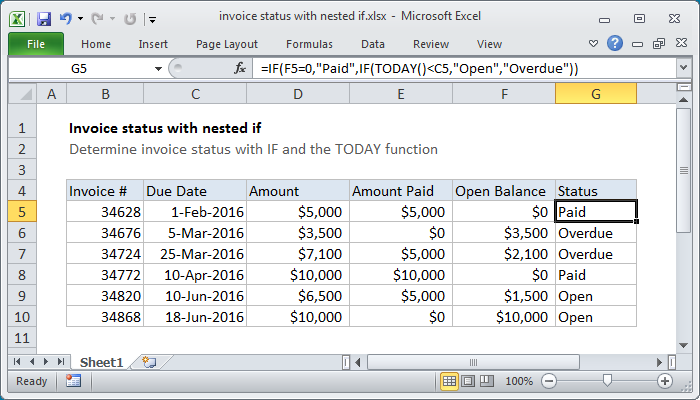Screen dimensions: 700x400
Task: Switch to Normal view in status bar
Action: pyautogui.click(x=450, y=381)
